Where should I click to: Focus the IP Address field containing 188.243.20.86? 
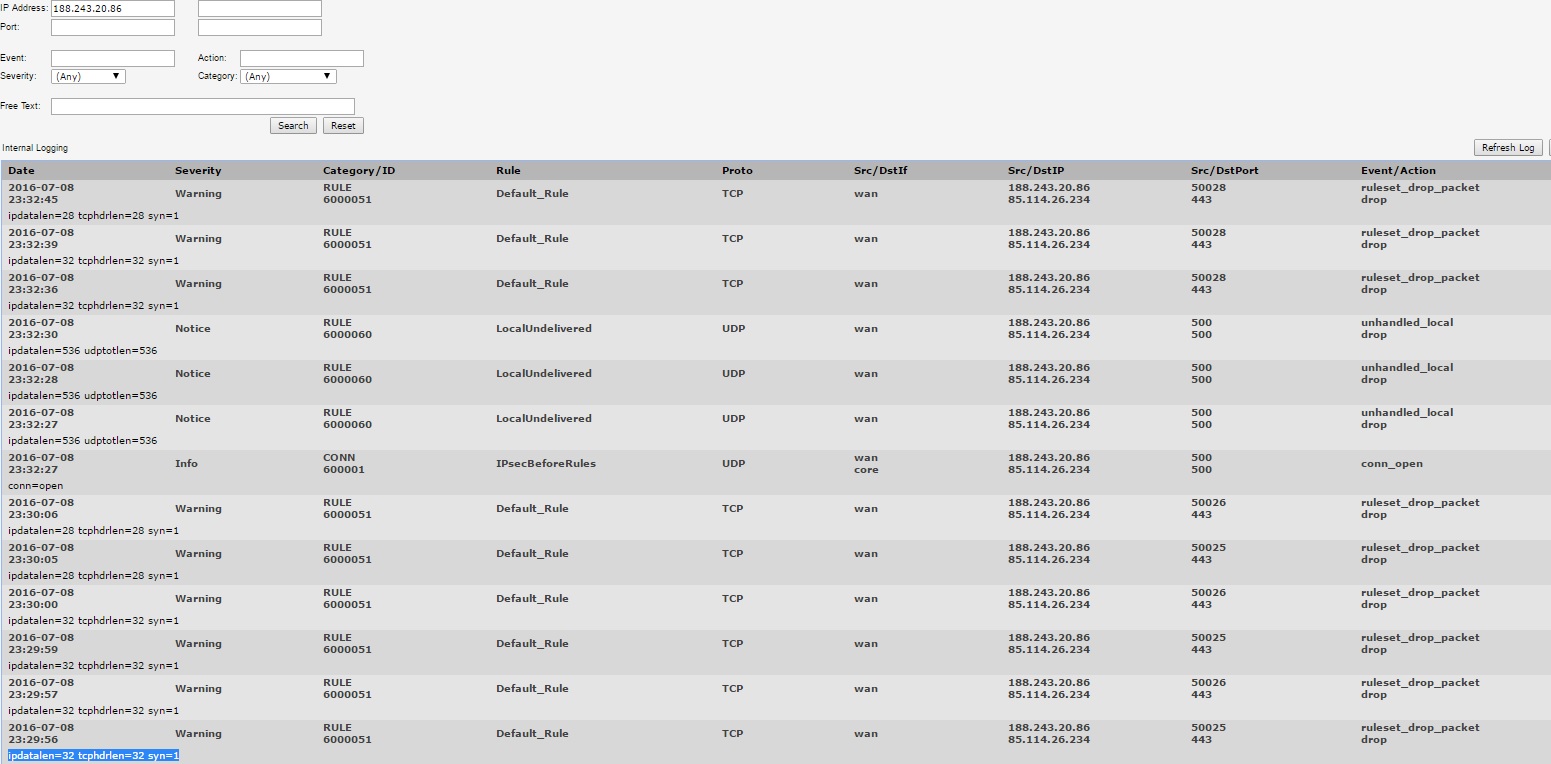[112, 9]
